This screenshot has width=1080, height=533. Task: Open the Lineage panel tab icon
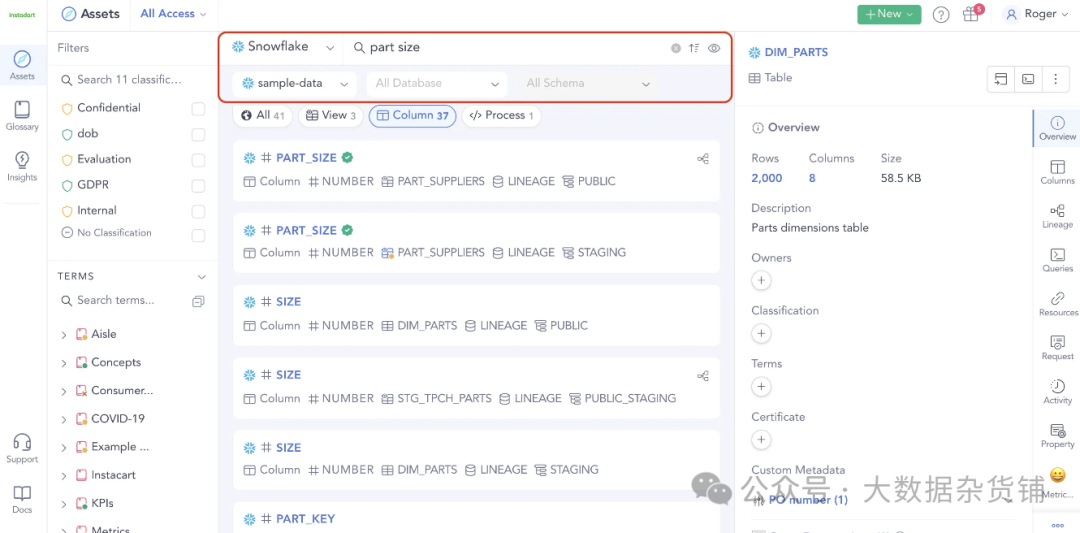click(x=1057, y=216)
